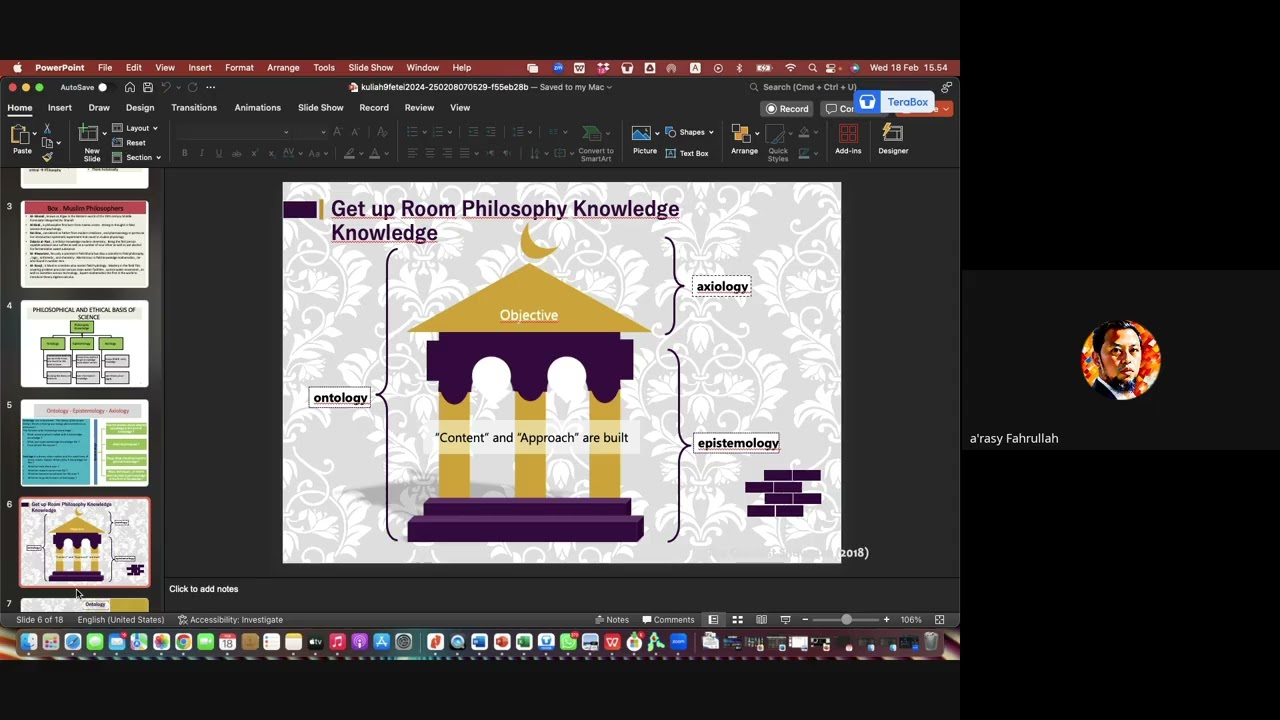This screenshot has width=1280, height=720.
Task: Save the presentation with the floppy disk icon
Action: (148, 87)
